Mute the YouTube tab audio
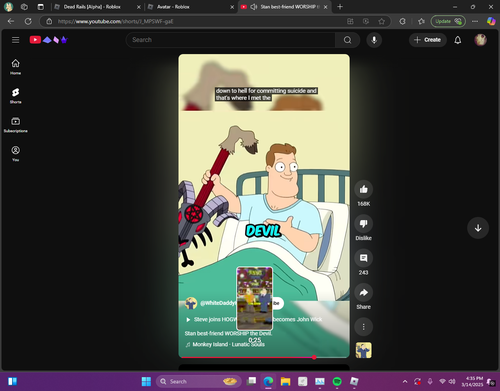The width and height of the screenshot is (500, 391). (253, 7)
